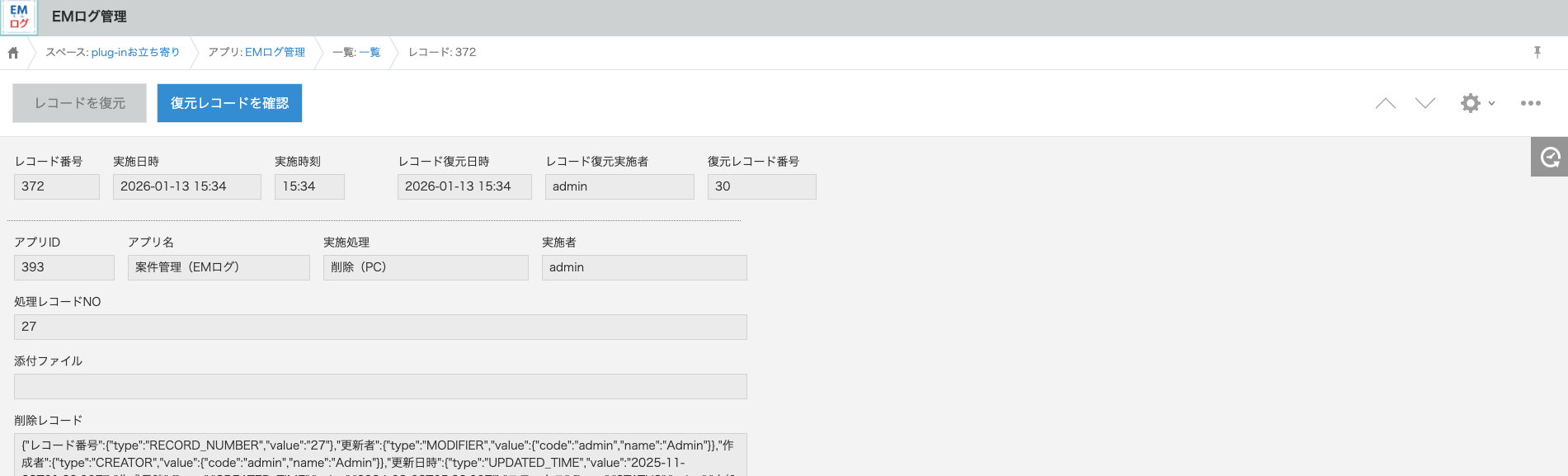Open the record history side panel icon
1568x476 pixels.
1550,157
